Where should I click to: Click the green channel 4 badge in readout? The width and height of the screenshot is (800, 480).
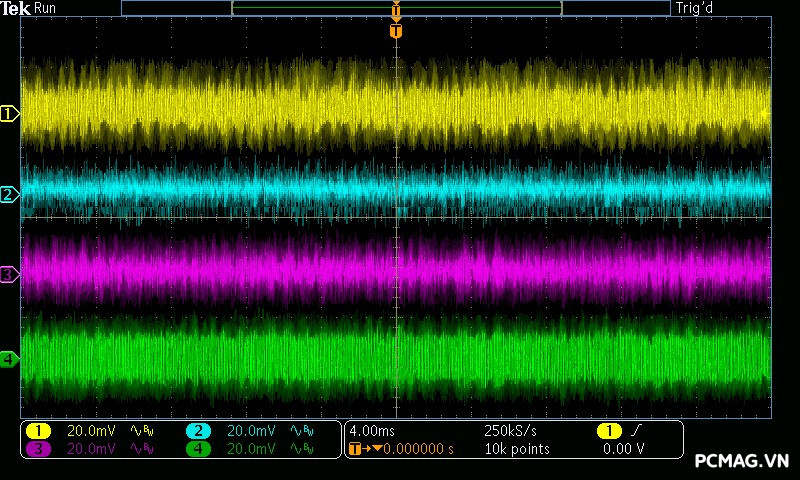198,449
